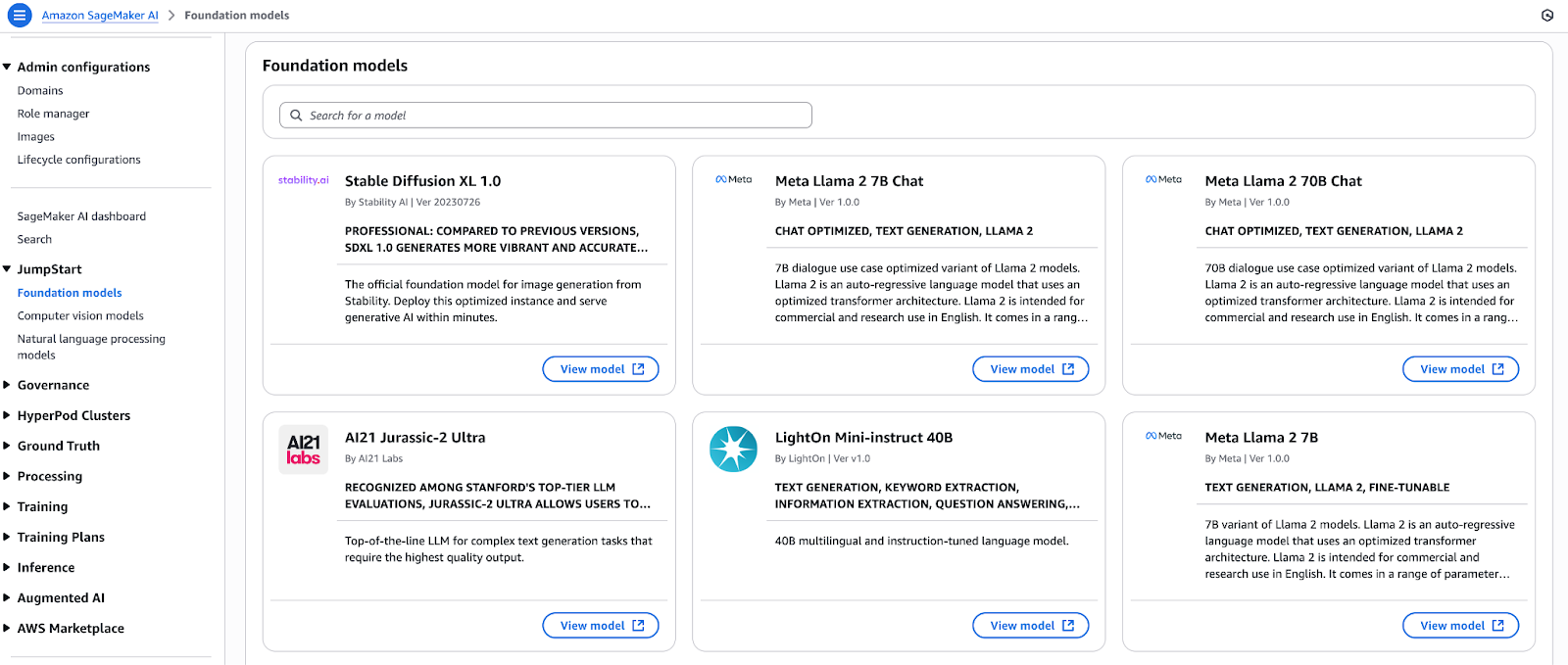
Task: Click external-link icon on Meta Llama 2 7B button
Action: (1498, 626)
